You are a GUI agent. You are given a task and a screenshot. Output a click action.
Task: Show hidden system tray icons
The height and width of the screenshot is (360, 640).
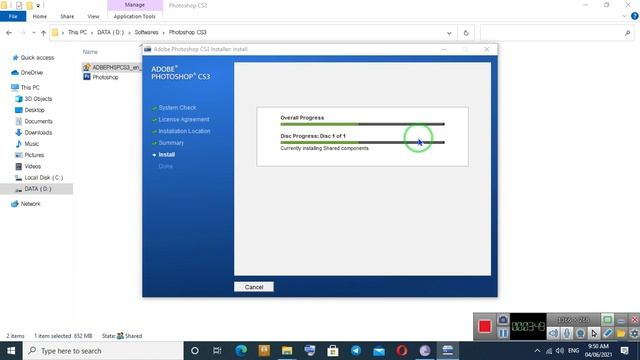pos(537,351)
